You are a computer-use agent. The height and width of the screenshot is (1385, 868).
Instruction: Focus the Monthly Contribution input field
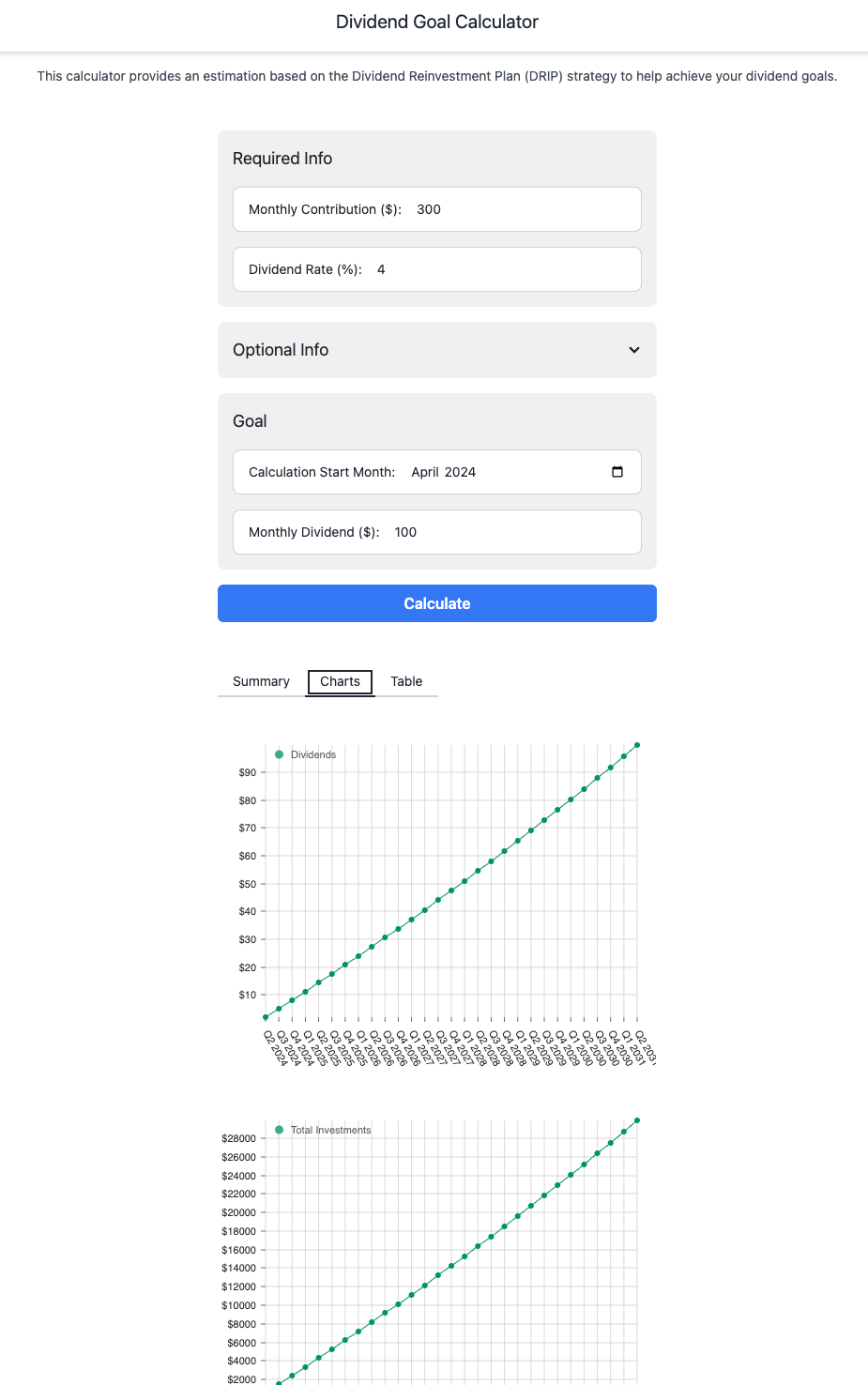437,209
